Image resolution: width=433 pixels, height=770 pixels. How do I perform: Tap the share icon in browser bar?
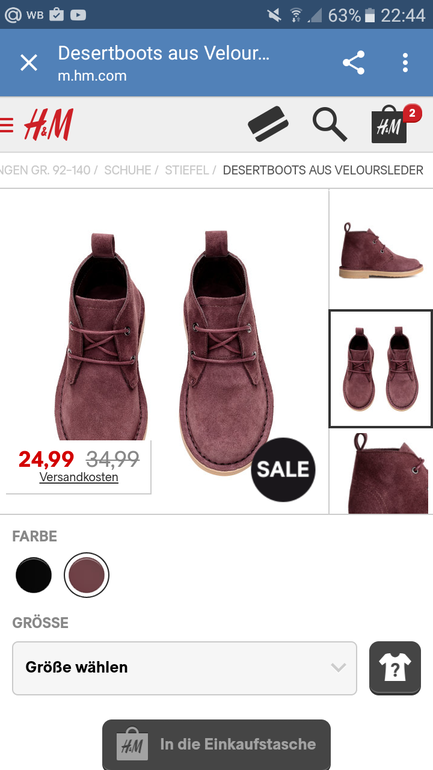pos(353,63)
